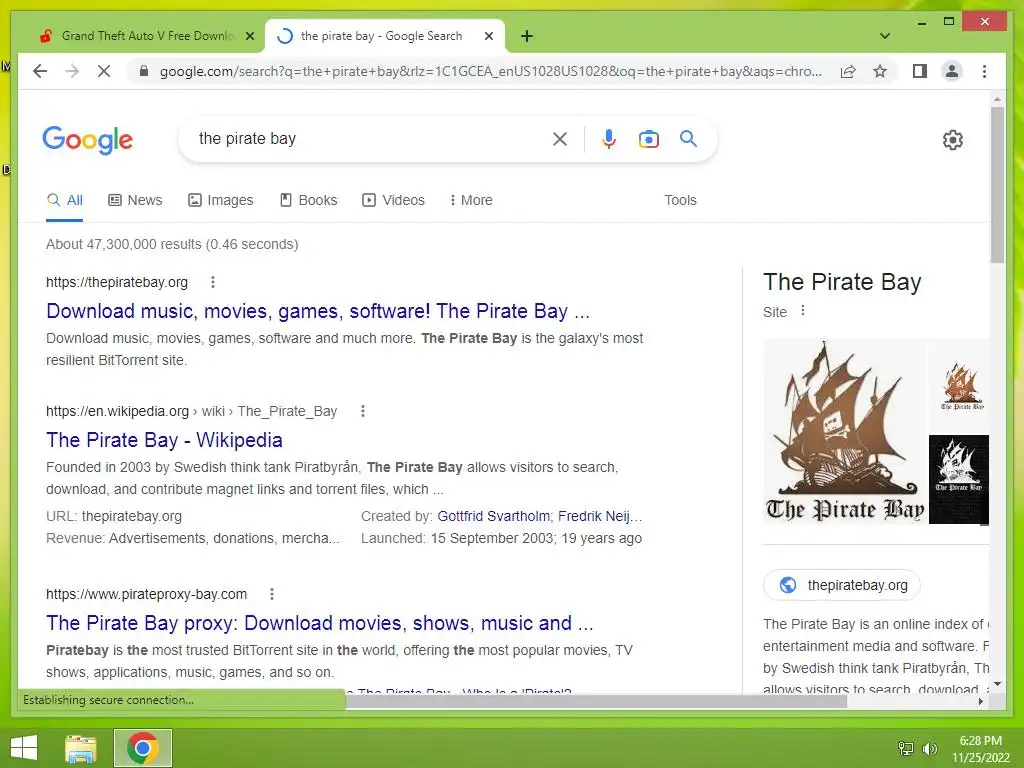Image resolution: width=1024 pixels, height=768 pixels.
Task: Click Chrome icon in the taskbar
Action: [143, 748]
